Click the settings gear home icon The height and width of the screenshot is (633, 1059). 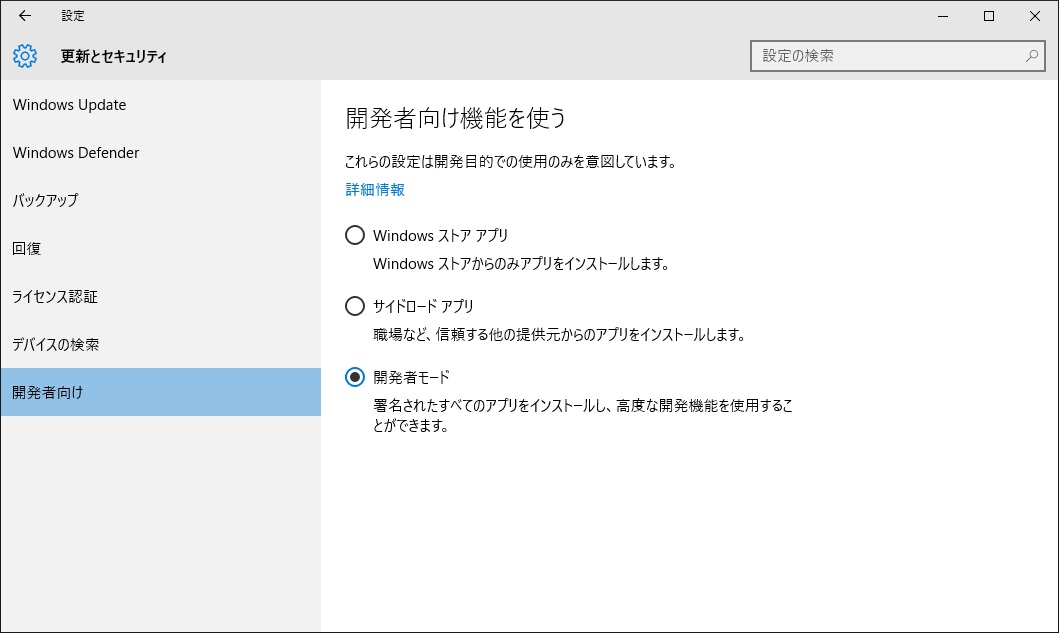(x=25, y=56)
